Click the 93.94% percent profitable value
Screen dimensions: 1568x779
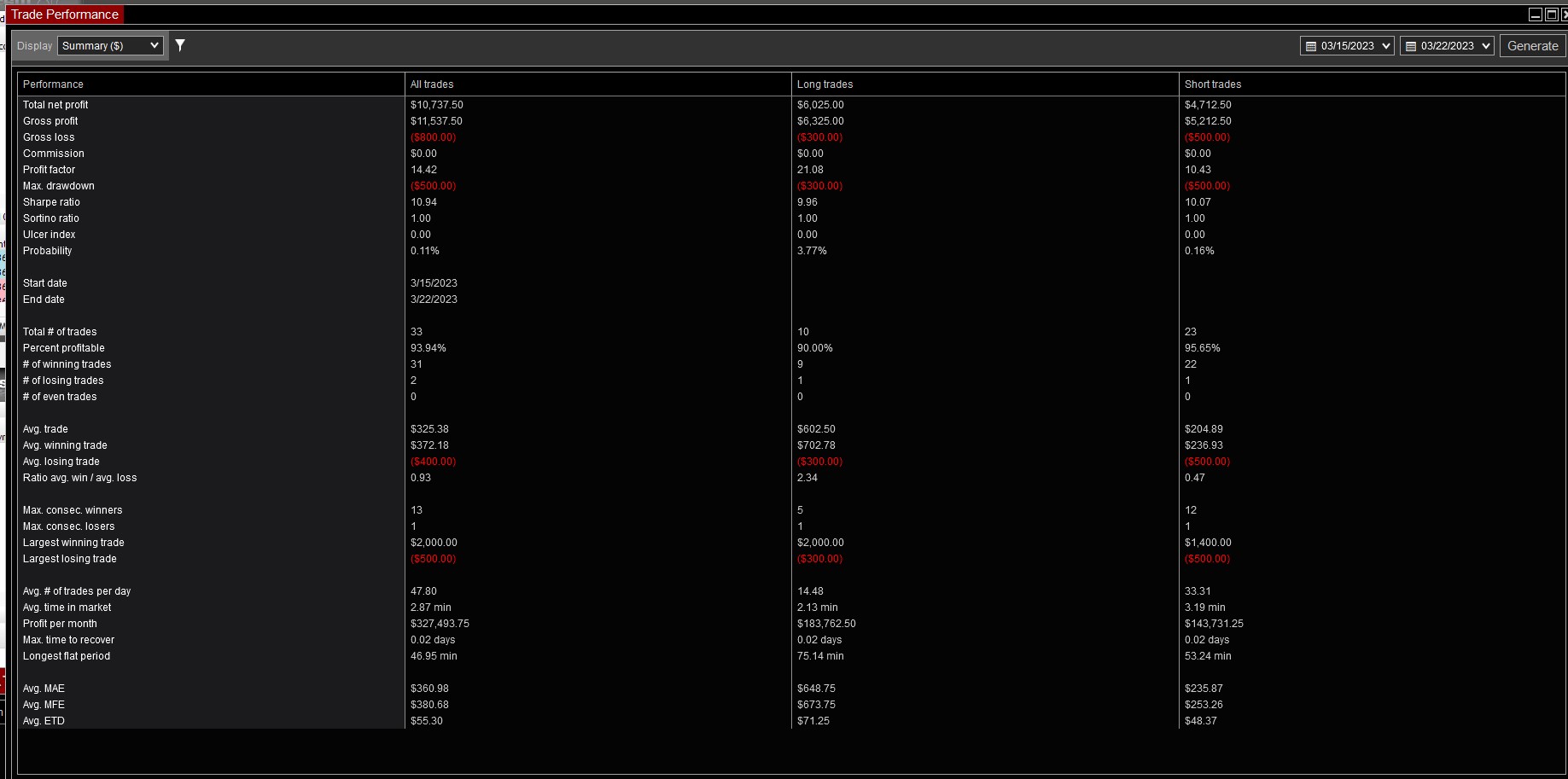pyautogui.click(x=428, y=348)
